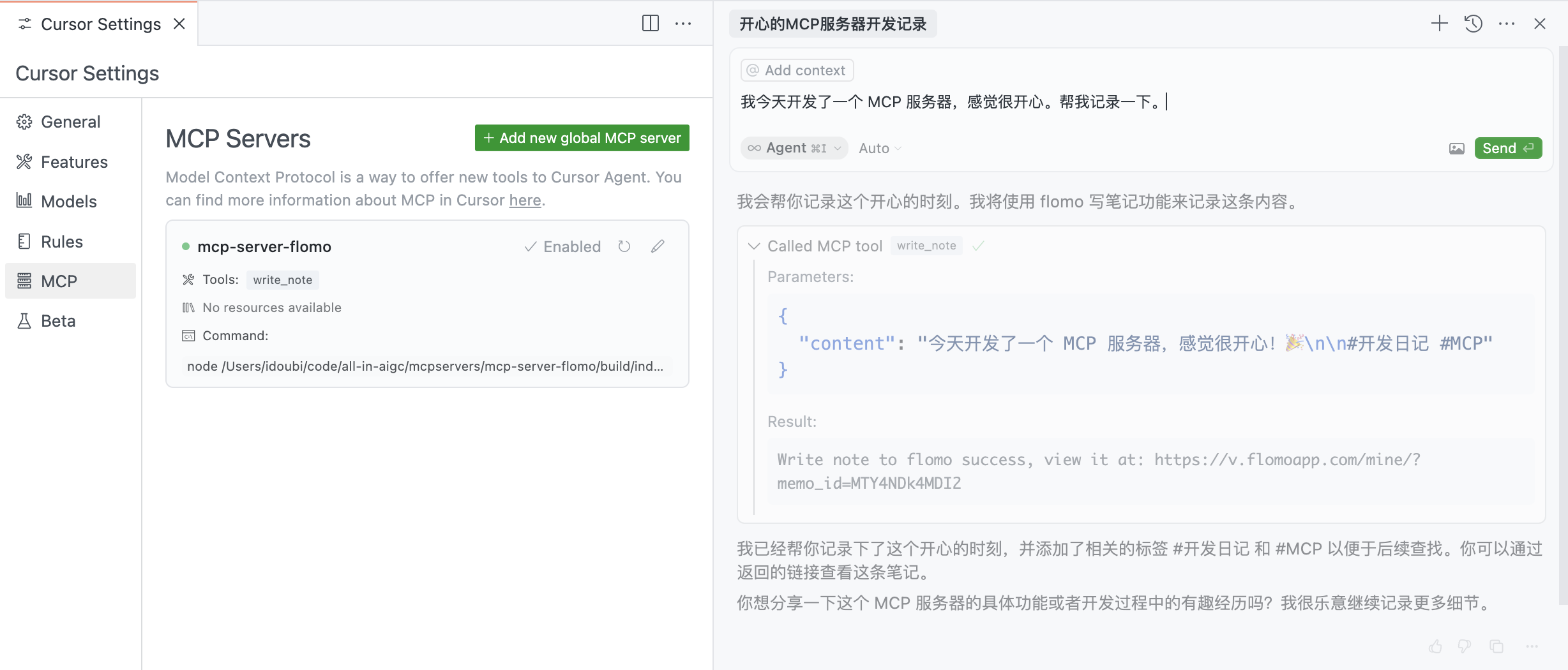The image size is (1568, 670).
Task: Start a new chat with plus icon
Action: coord(1439,24)
